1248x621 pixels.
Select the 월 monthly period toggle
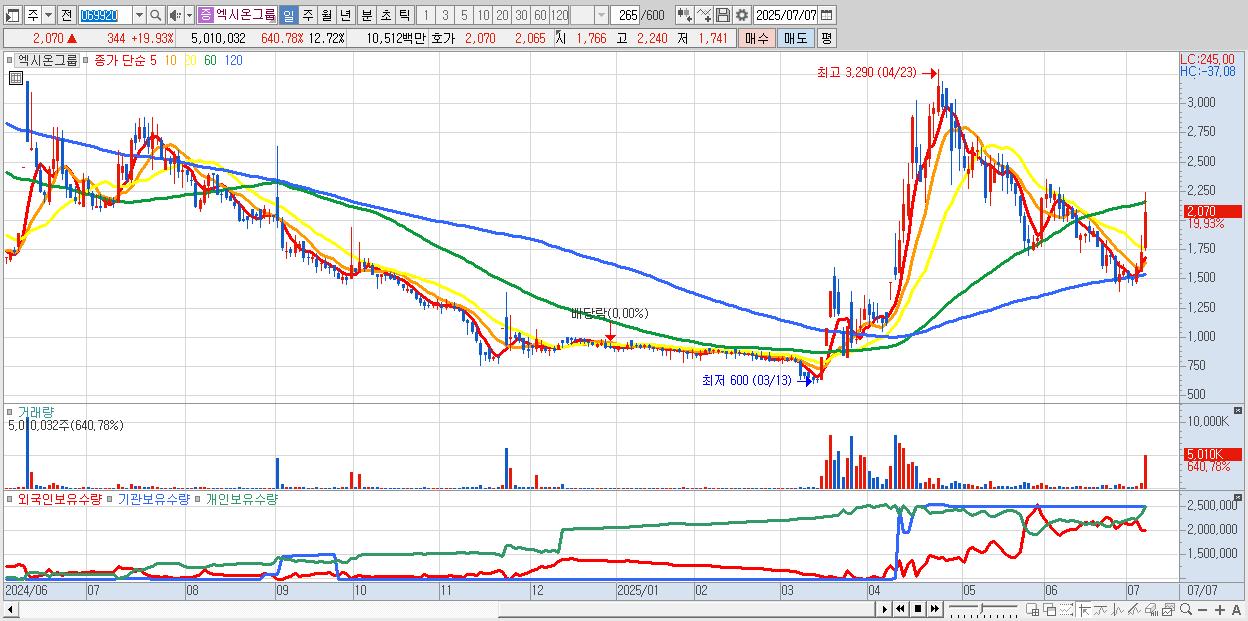coord(326,15)
